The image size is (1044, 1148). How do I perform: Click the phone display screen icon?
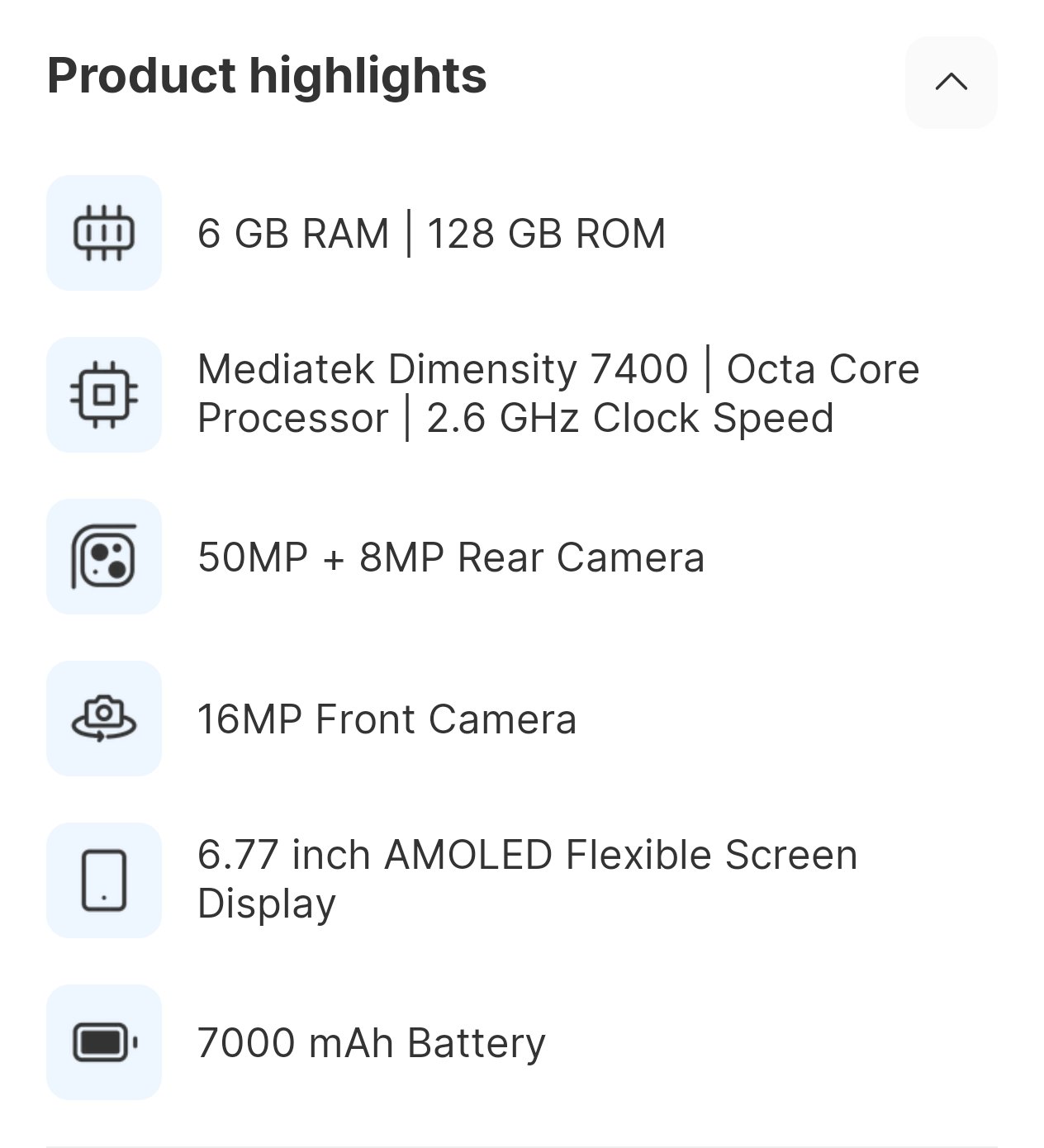[104, 880]
